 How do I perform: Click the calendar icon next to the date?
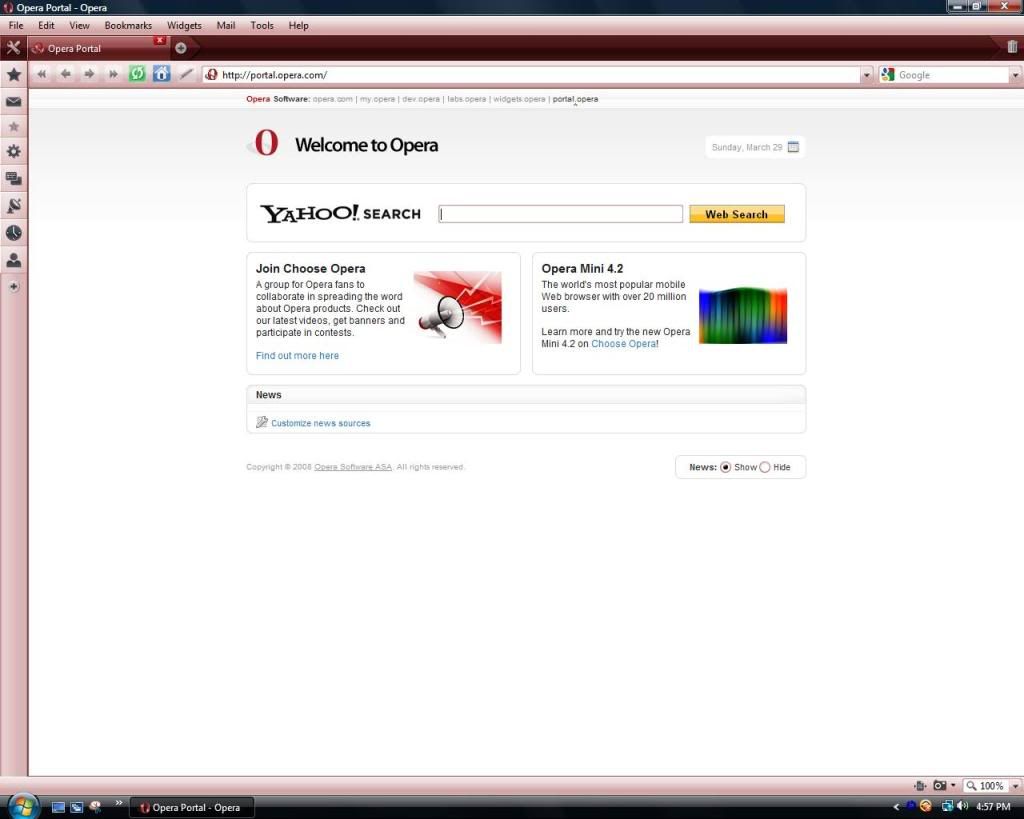tap(793, 147)
